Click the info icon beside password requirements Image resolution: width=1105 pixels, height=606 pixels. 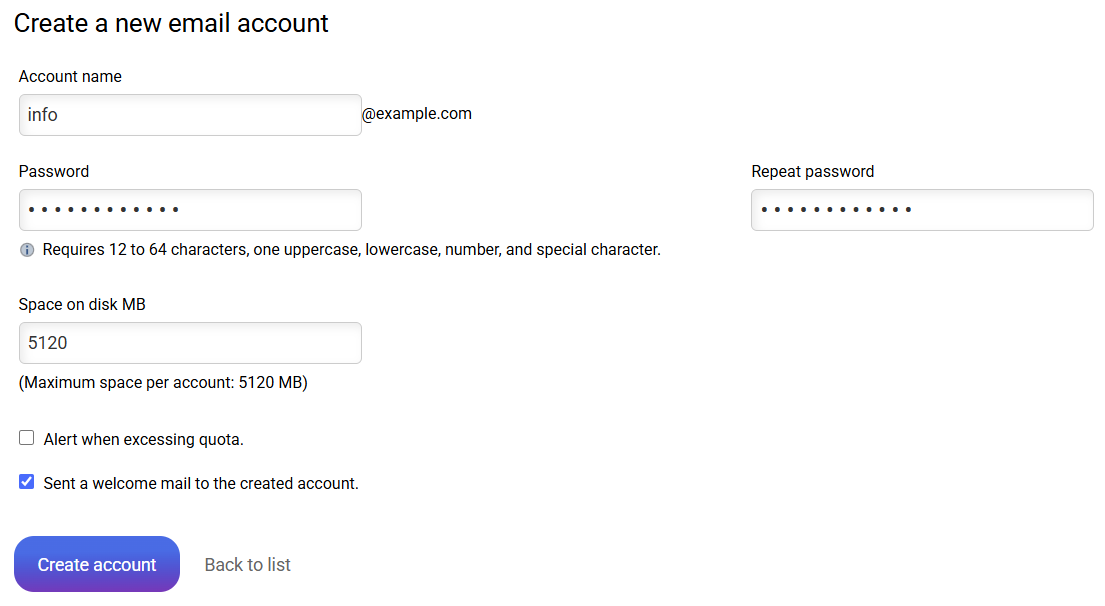coord(27,250)
